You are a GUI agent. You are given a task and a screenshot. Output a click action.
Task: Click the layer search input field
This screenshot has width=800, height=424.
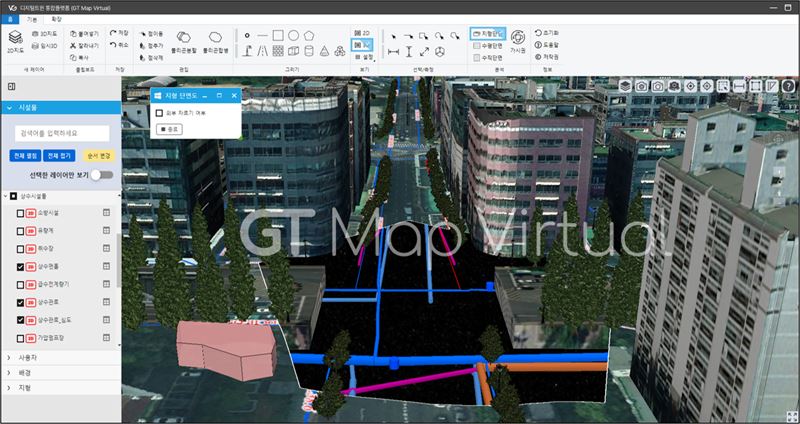(61, 133)
